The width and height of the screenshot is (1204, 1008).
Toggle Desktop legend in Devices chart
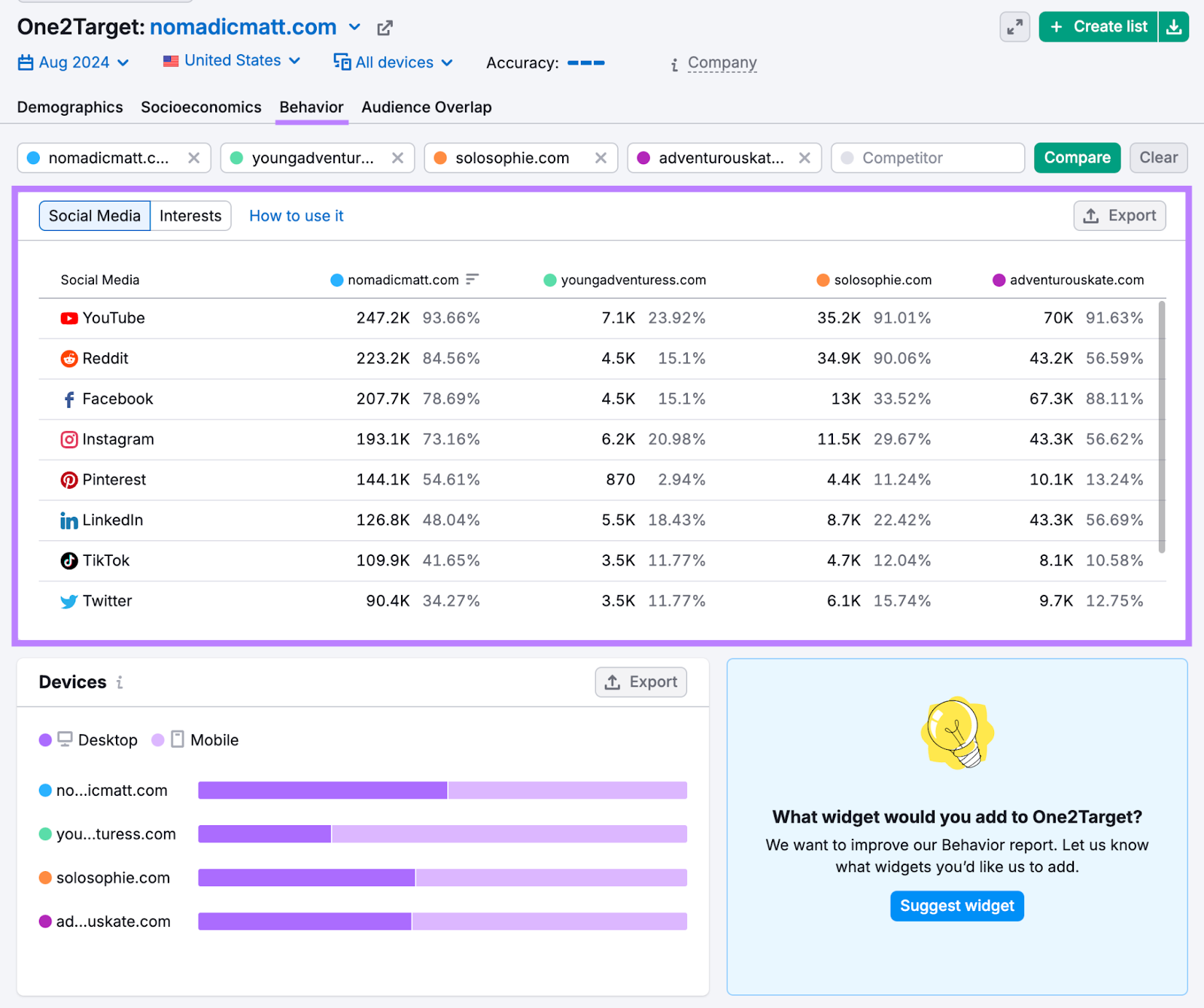pos(89,740)
